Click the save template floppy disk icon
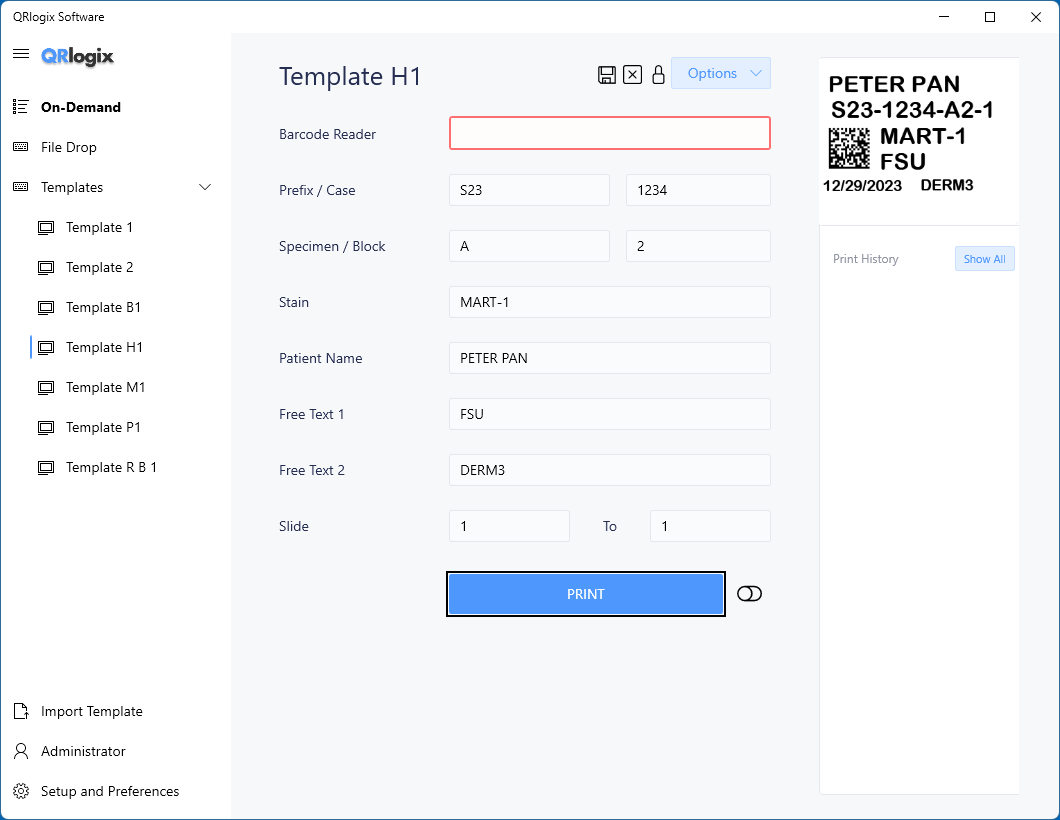 pos(606,75)
